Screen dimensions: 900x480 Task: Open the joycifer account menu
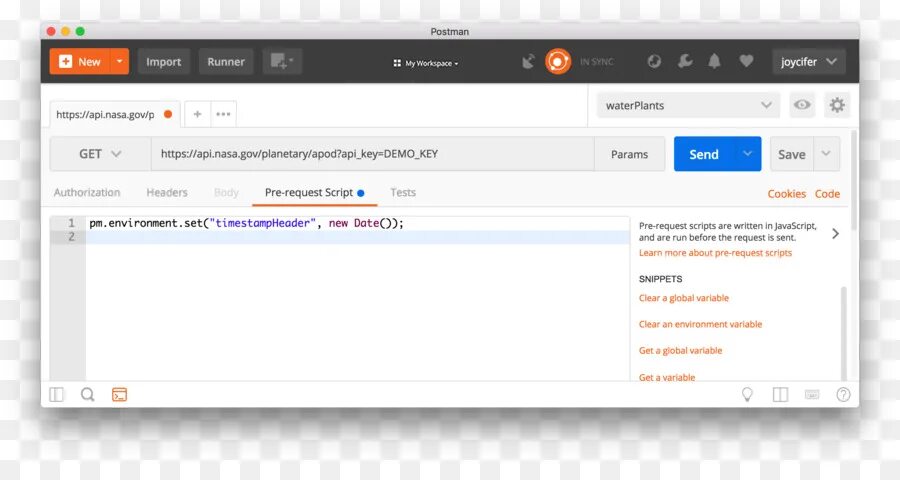tap(809, 61)
